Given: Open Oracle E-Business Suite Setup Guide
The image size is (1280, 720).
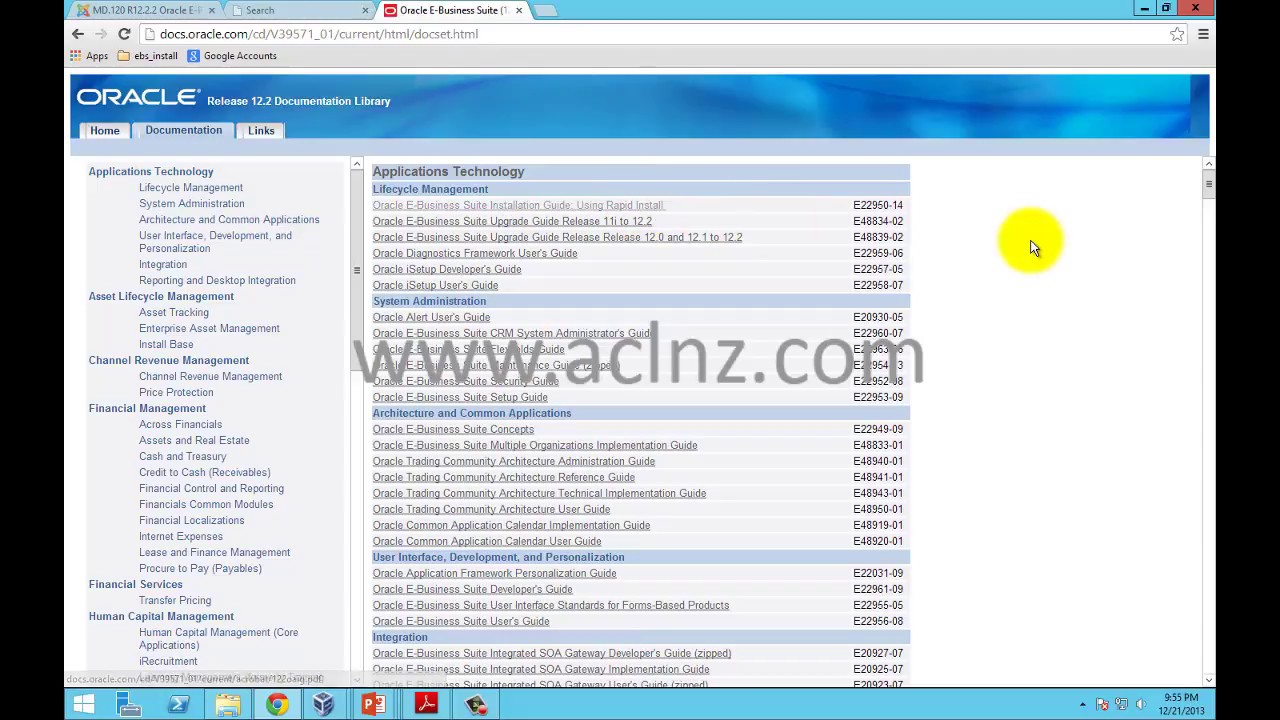Looking at the screenshot, I should pyautogui.click(x=460, y=398).
